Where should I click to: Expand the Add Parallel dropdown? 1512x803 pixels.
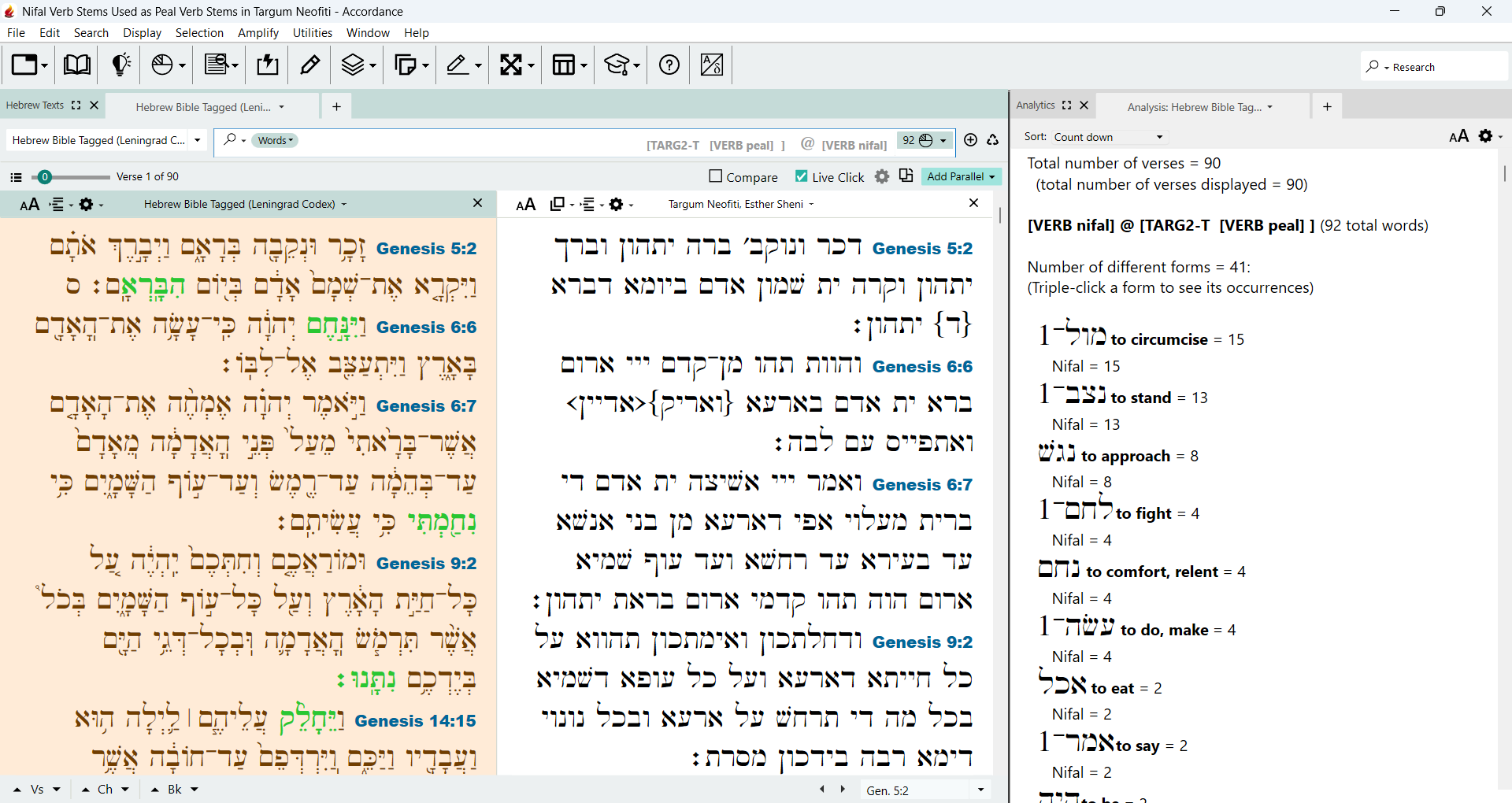click(x=962, y=176)
